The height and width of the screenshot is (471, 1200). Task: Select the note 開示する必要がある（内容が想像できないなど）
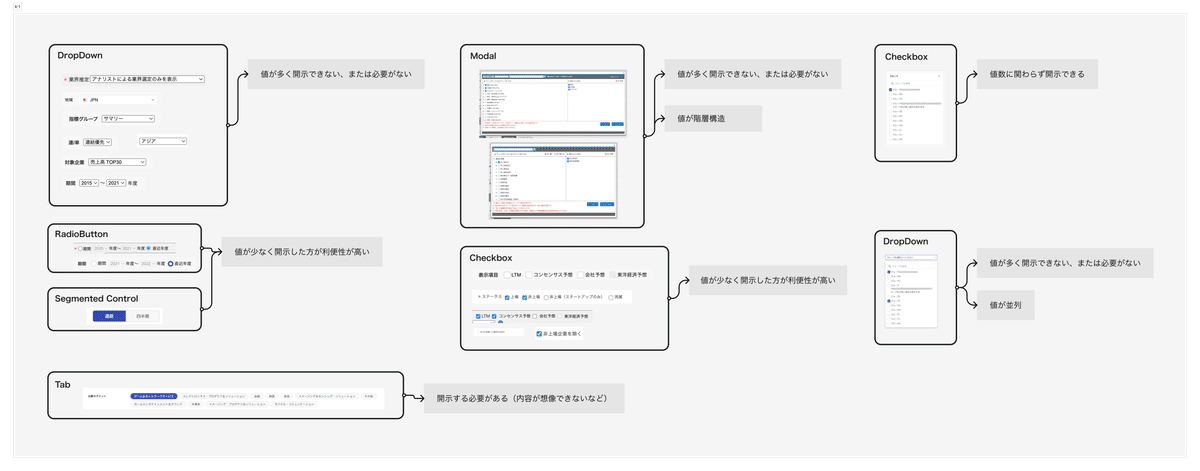click(523, 398)
